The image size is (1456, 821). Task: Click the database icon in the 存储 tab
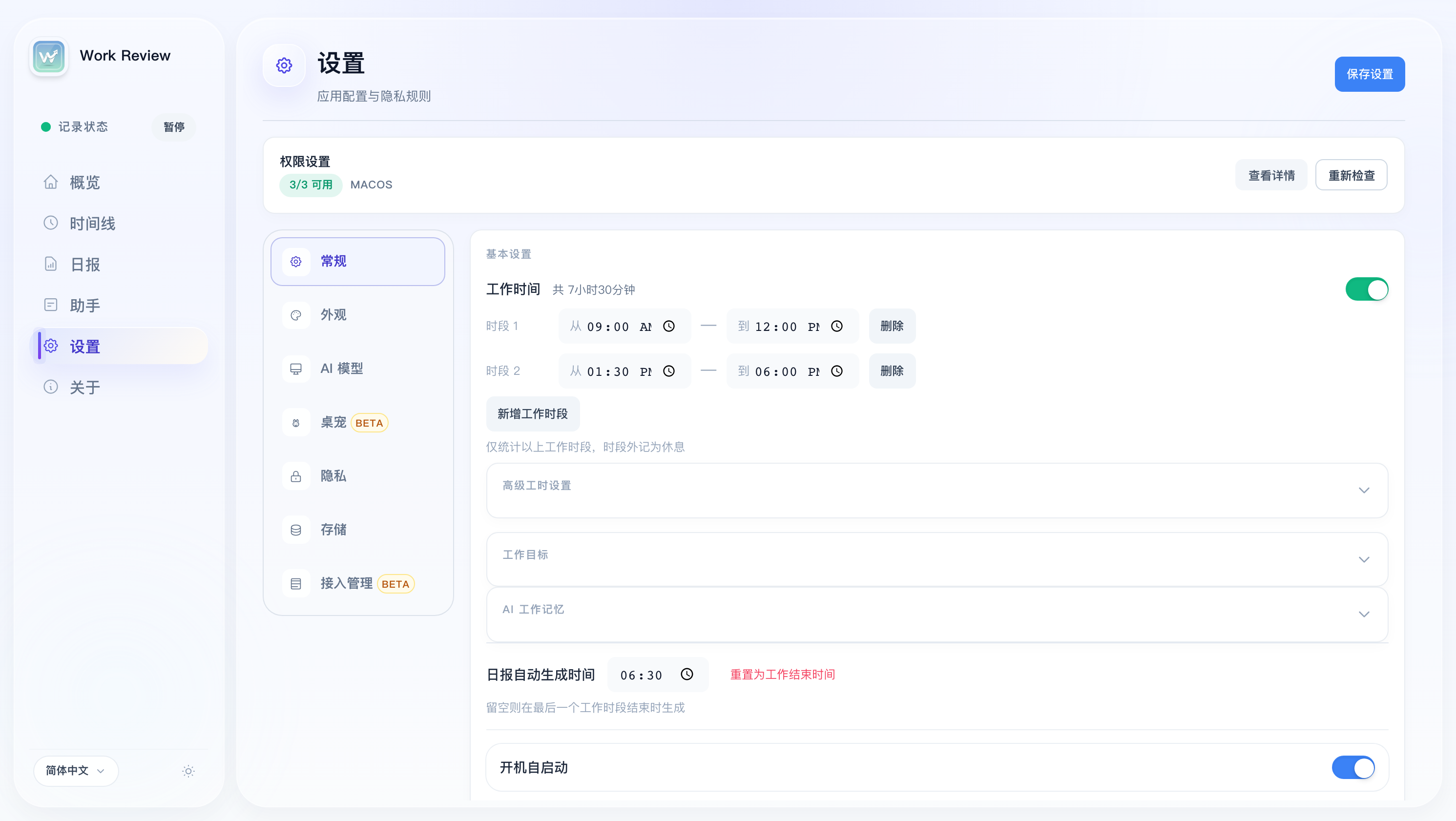(295, 530)
